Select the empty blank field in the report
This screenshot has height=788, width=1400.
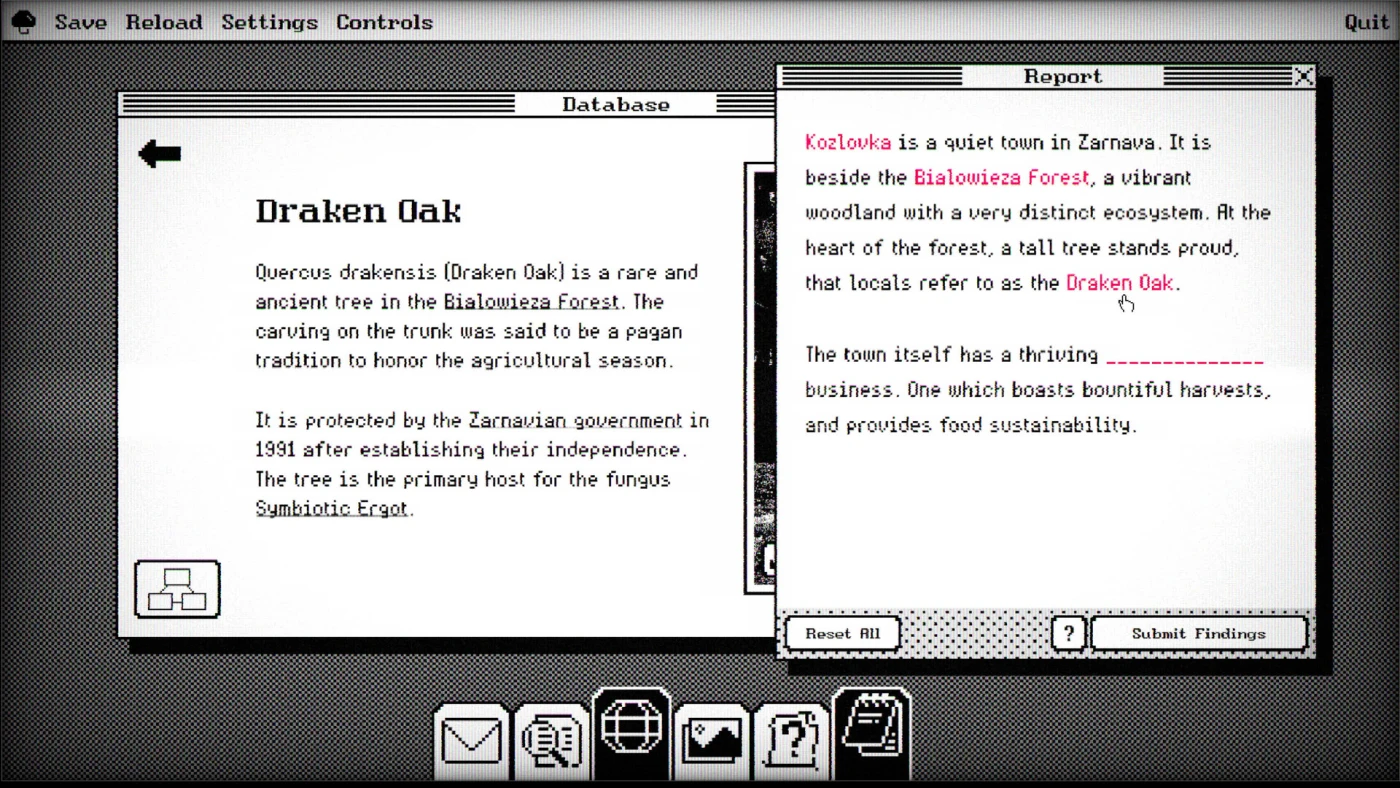(1184, 356)
